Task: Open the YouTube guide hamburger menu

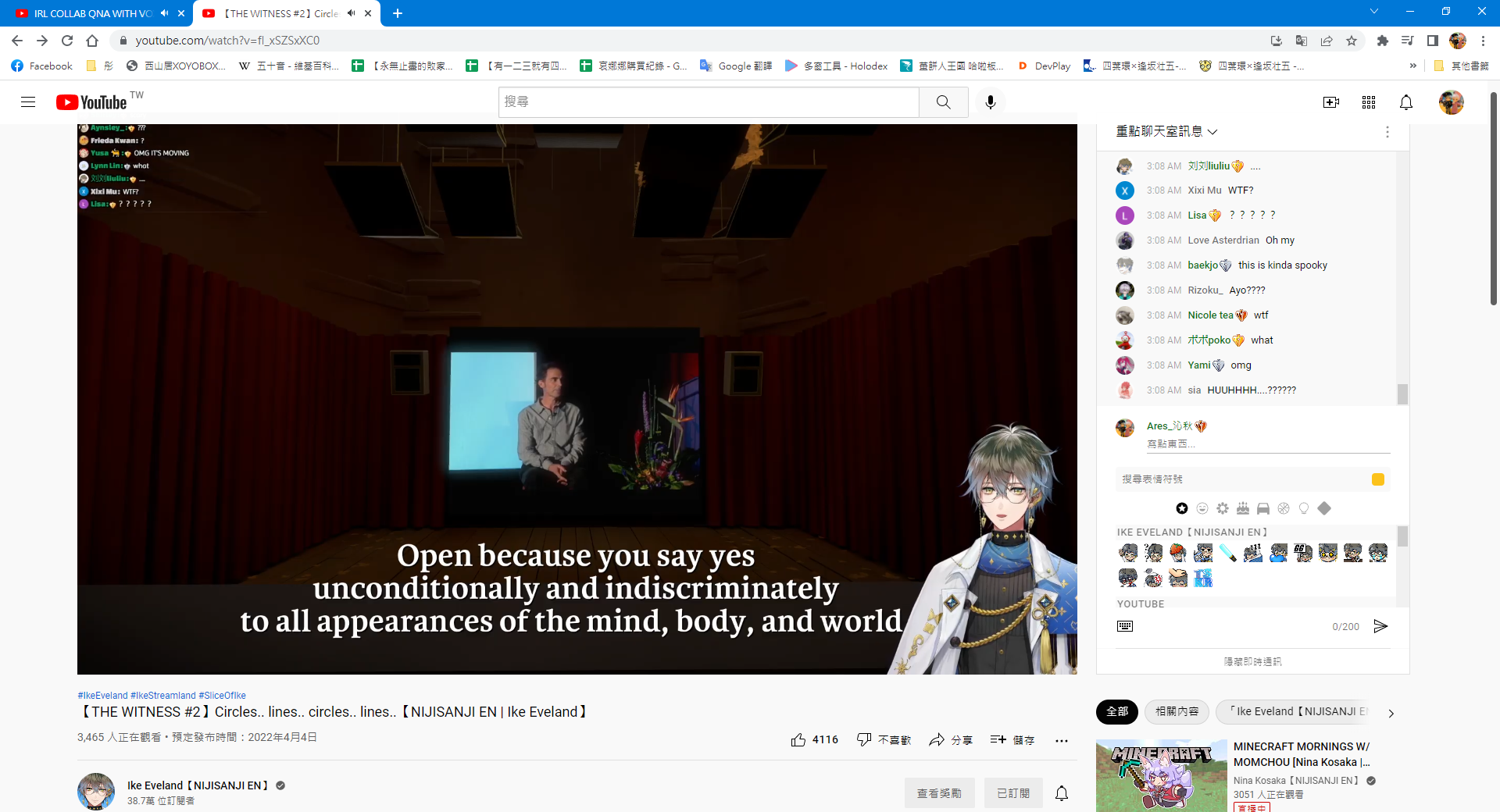Action: pos(28,102)
